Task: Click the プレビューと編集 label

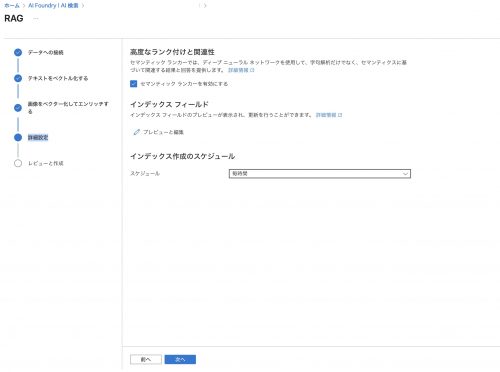Action: pos(163,132)
